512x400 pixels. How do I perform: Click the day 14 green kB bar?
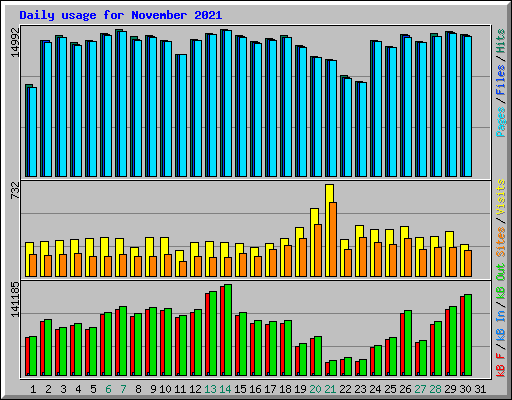click(x=228, y=330)
